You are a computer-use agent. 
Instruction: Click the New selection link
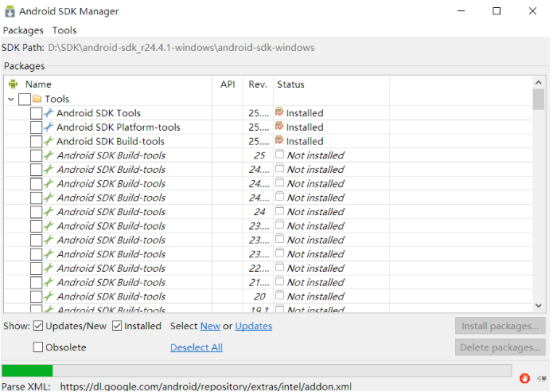click(x=210, y=326)
